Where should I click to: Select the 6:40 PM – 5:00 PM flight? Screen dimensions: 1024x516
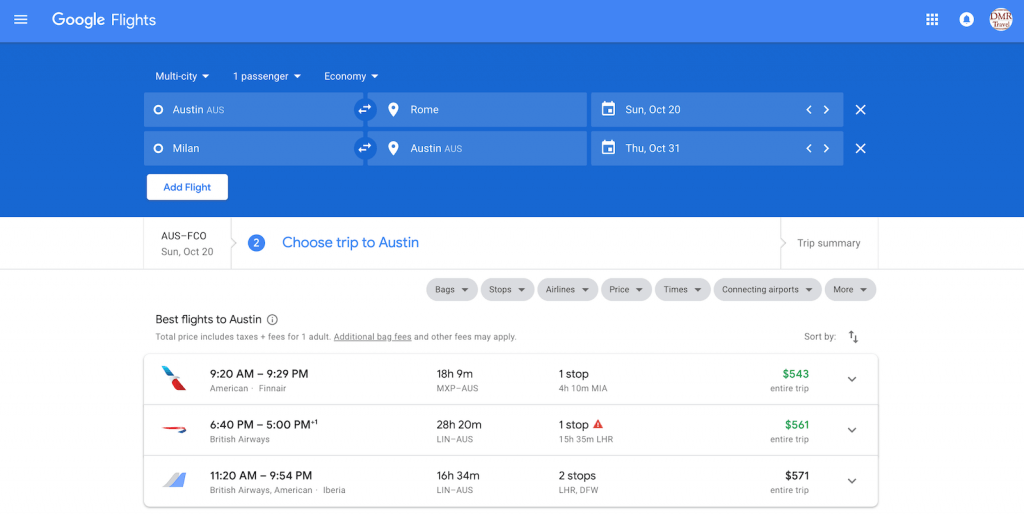click(511, 430)
